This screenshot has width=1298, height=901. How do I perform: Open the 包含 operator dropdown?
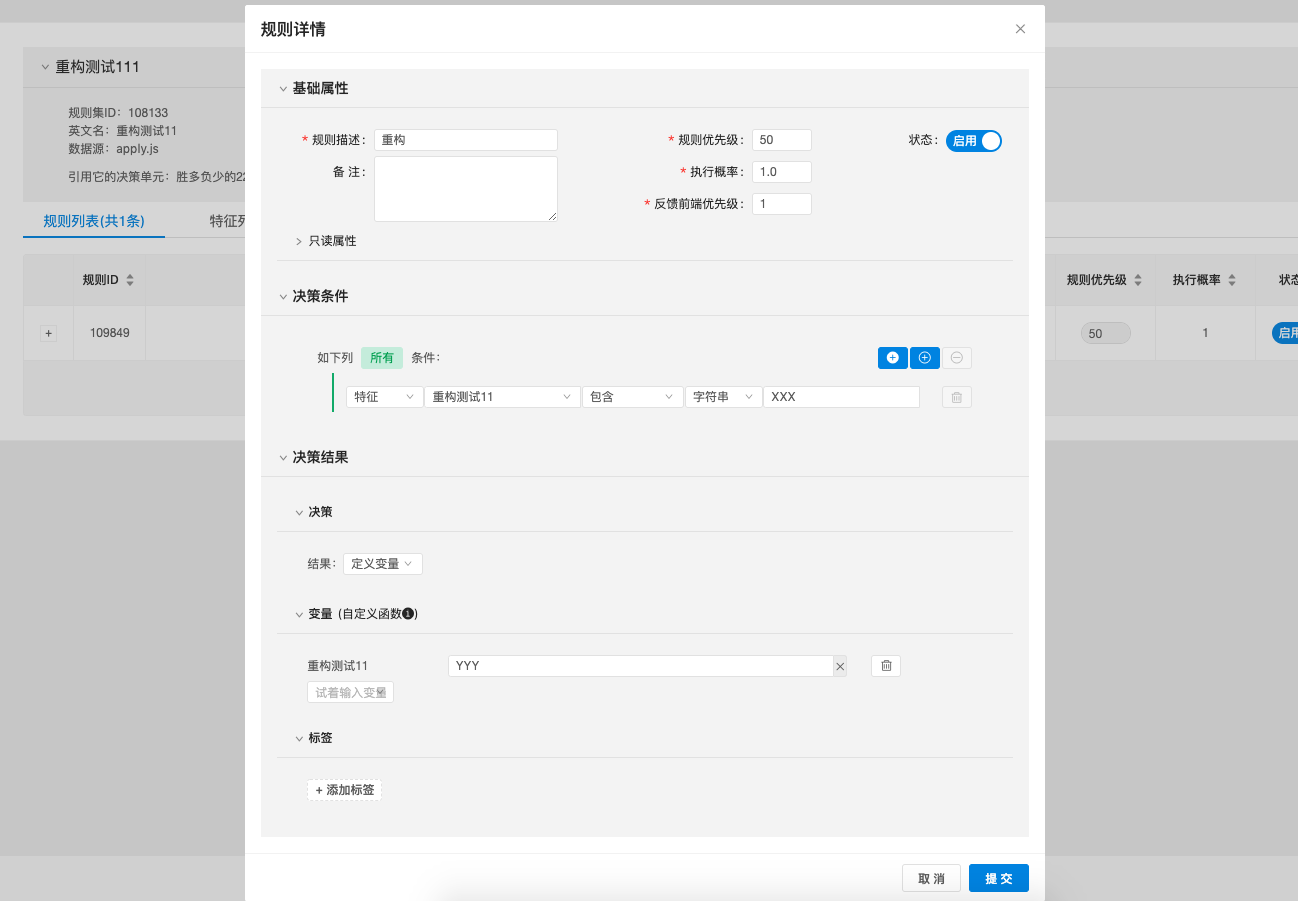click(632, 397)
